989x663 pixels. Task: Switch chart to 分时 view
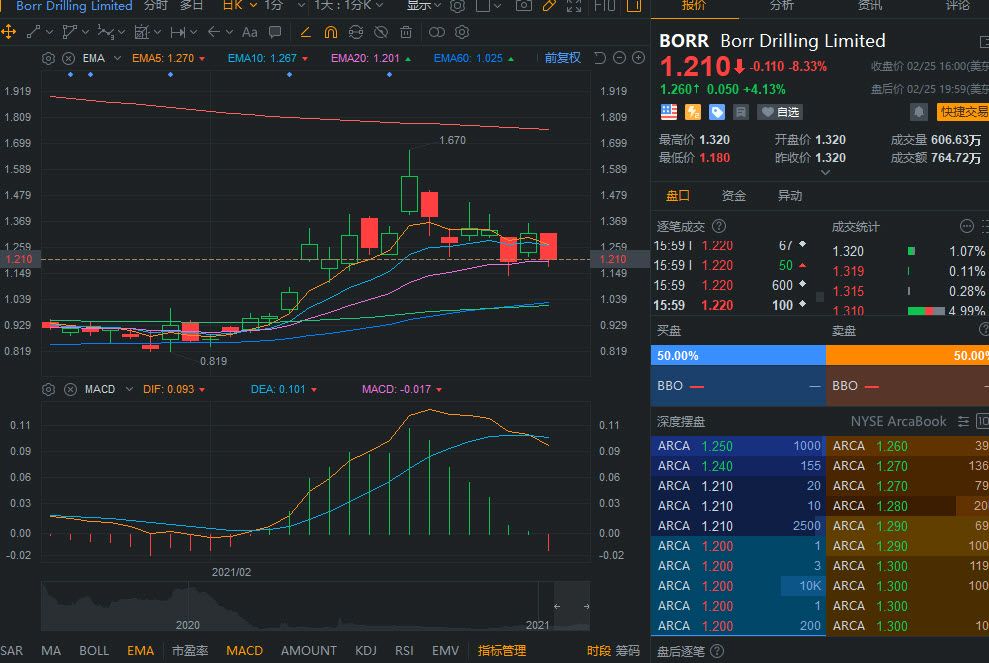tap(155, 6)
